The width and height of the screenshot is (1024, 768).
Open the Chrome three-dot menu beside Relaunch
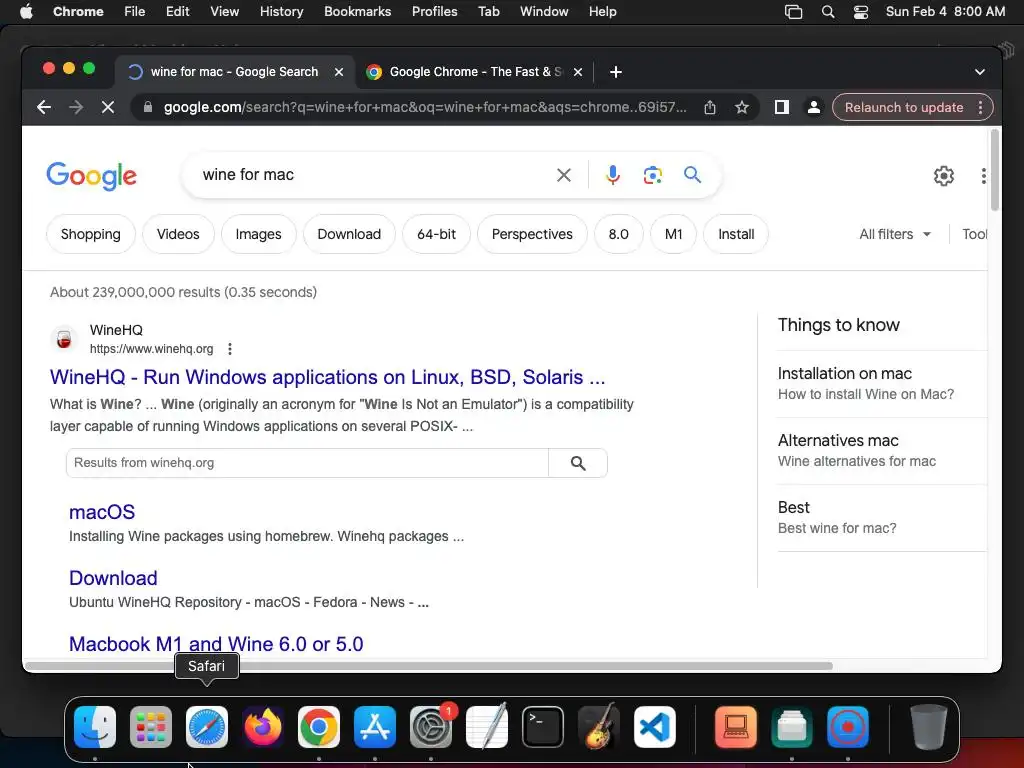click(980, 107)
